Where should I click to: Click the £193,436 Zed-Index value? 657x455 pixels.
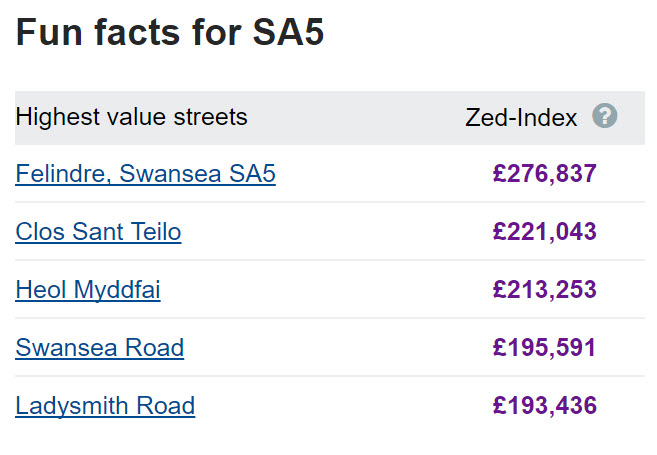click(544, 406)
